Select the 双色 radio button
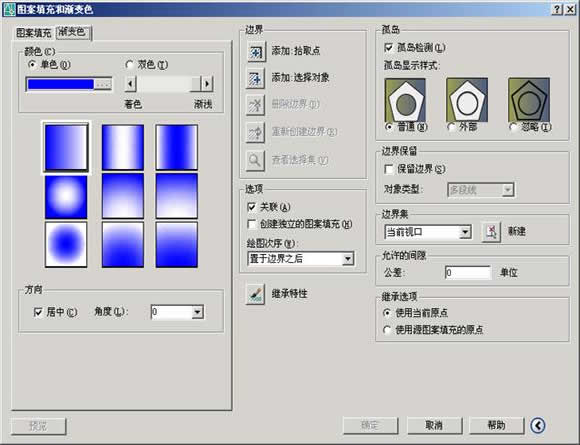Viewport: 580px width, 445px height. click(129, 65)
